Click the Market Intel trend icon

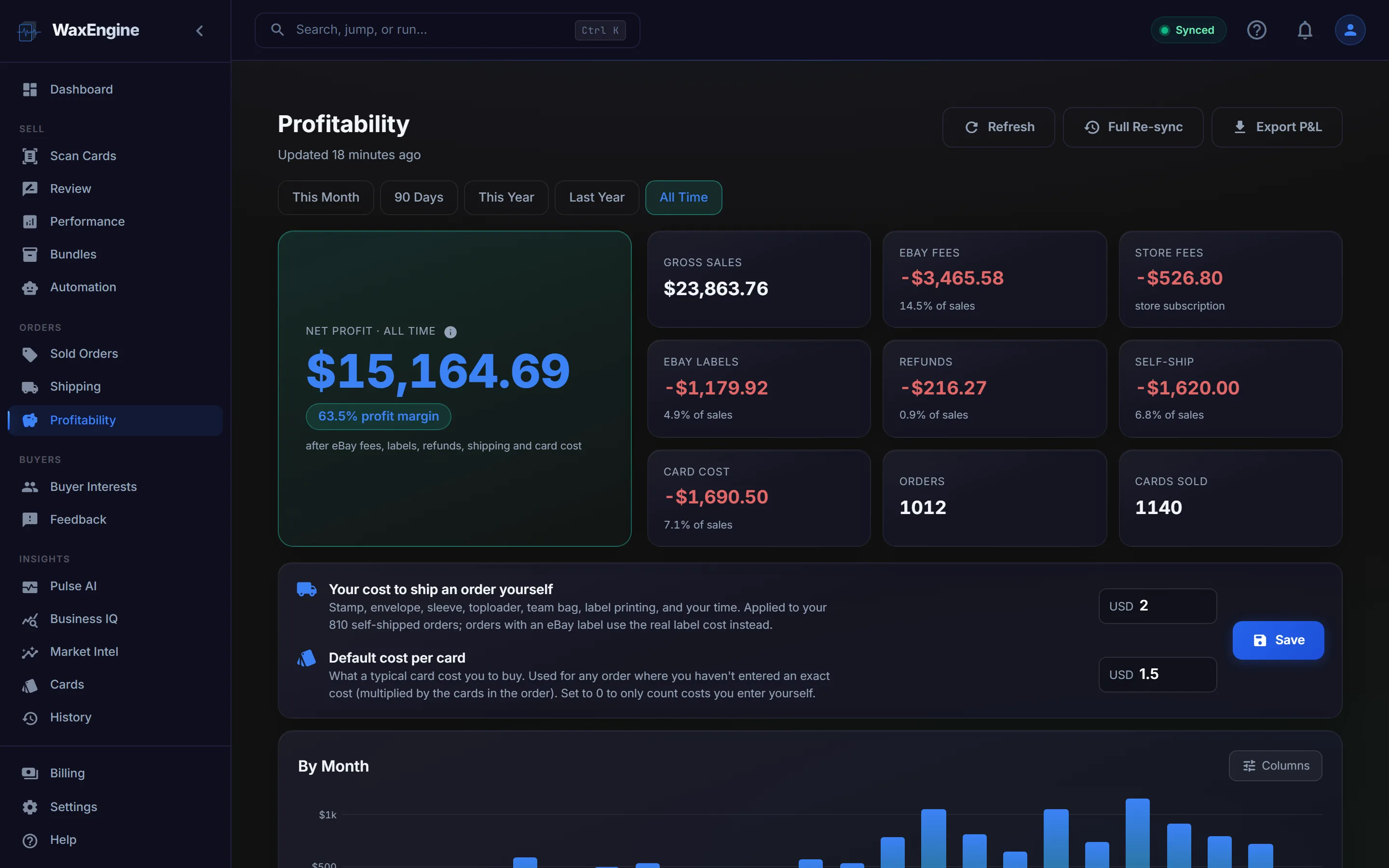pos(29,652)
